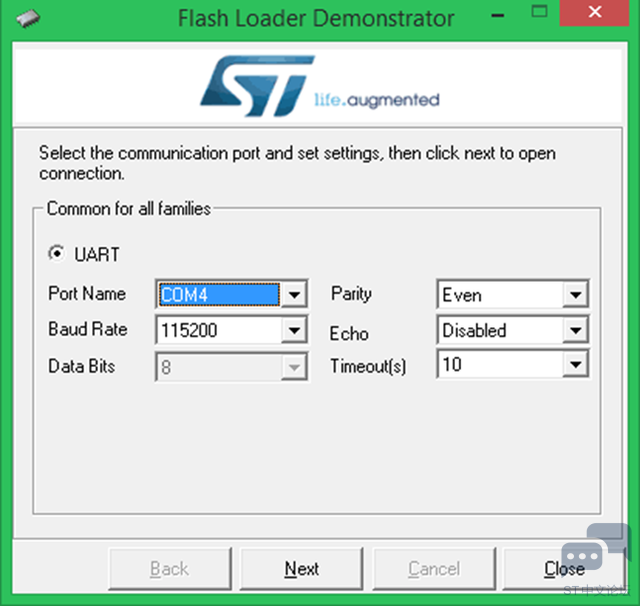This screenshot has width=640, height=606.
Task: Click the Port Name label
Action: [x=87, y=293]
